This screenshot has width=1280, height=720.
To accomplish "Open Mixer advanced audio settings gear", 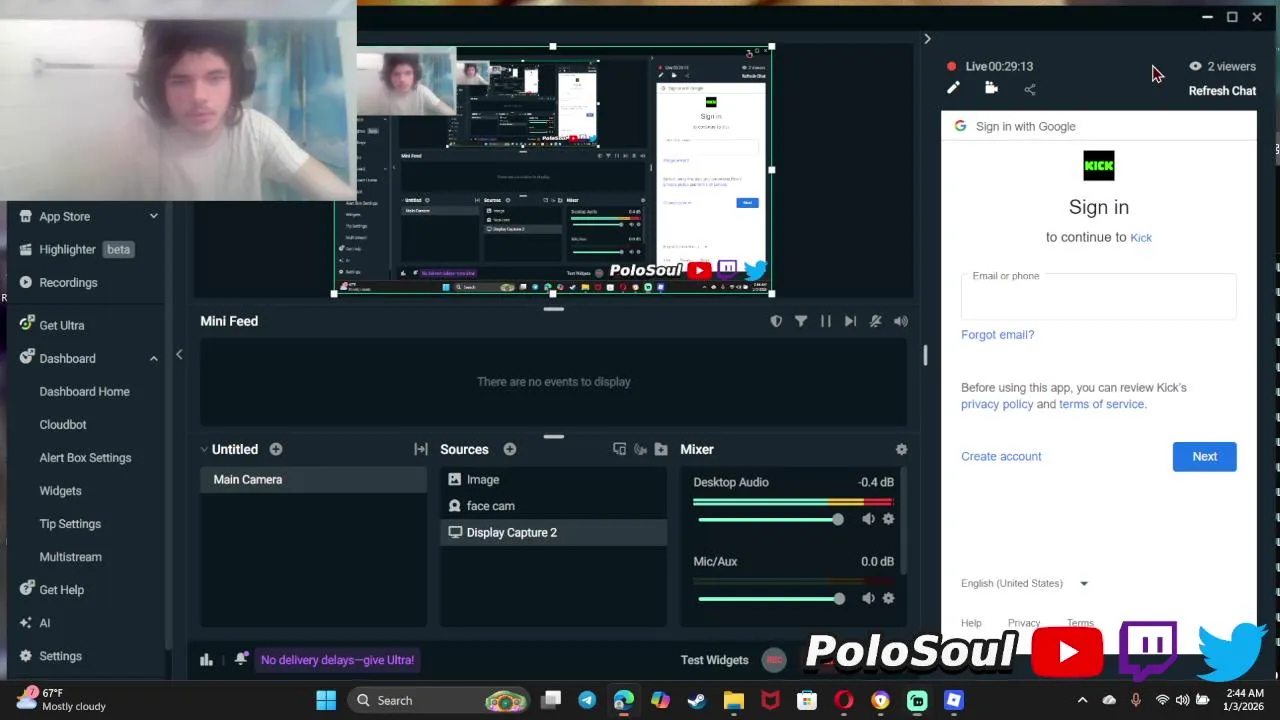I will pyautogui.click(x=901, y=449).
